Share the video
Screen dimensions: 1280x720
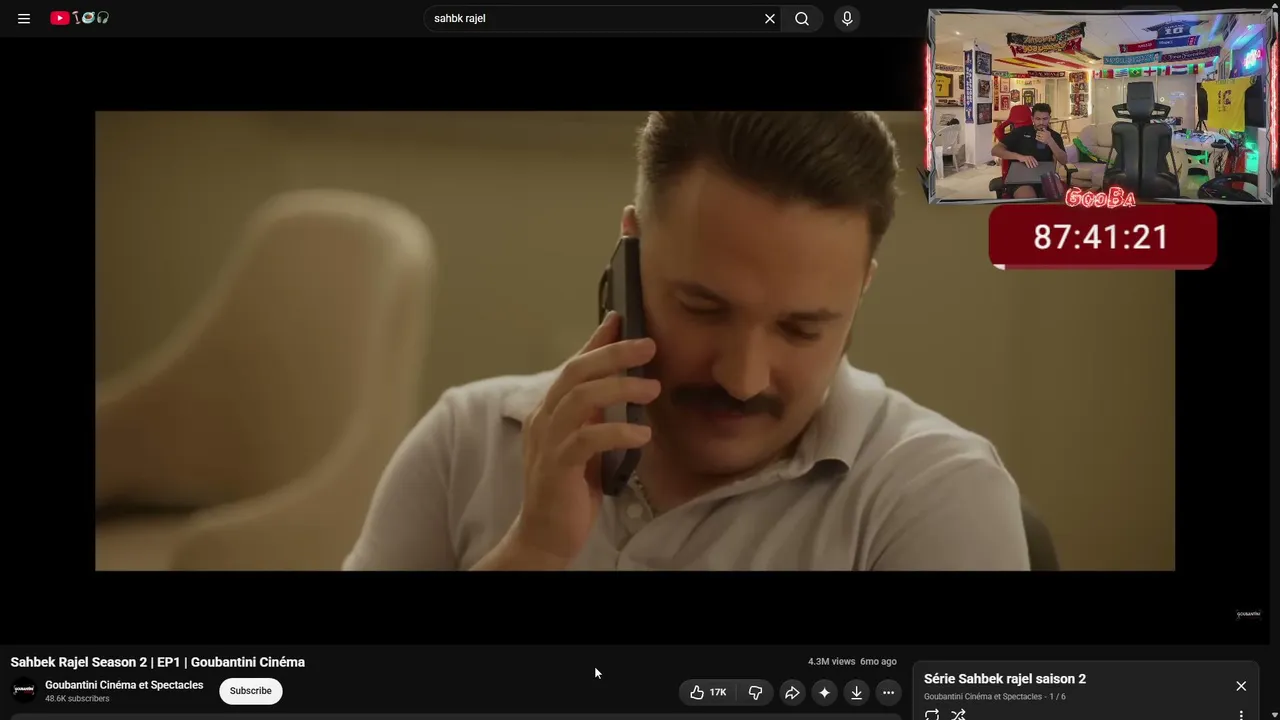792,692
